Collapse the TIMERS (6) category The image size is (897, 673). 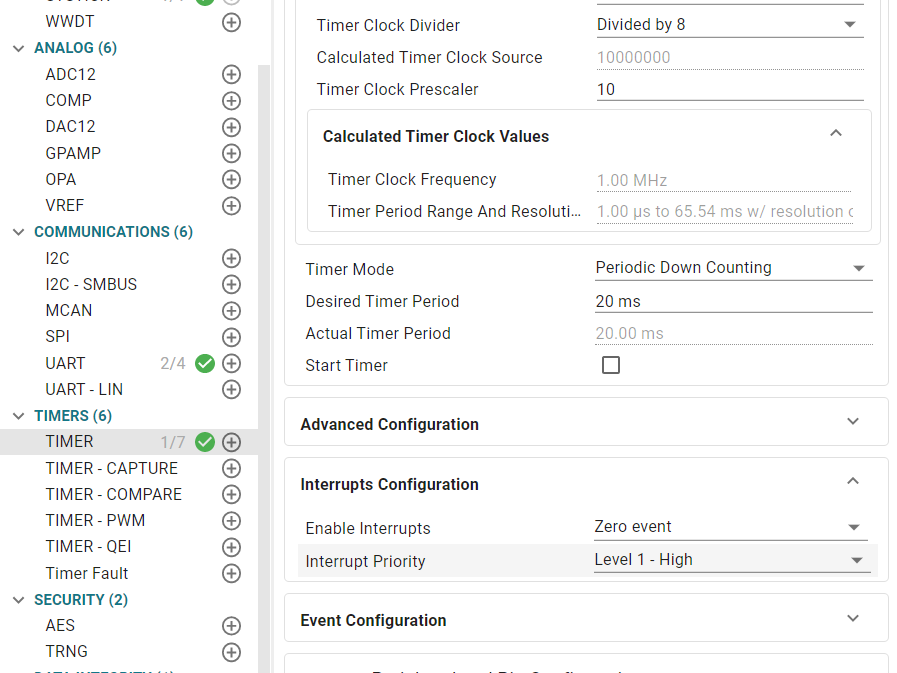pyautogui.click(x=19, y=416)
